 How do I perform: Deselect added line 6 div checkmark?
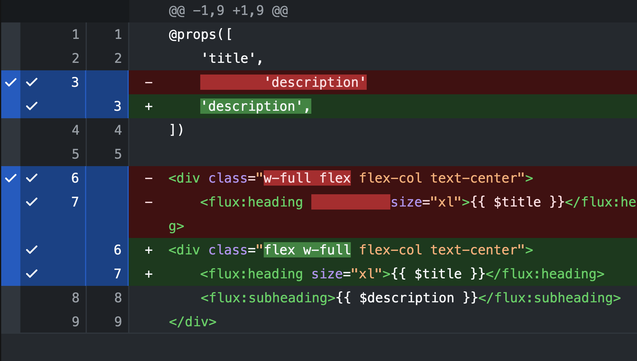32,250
